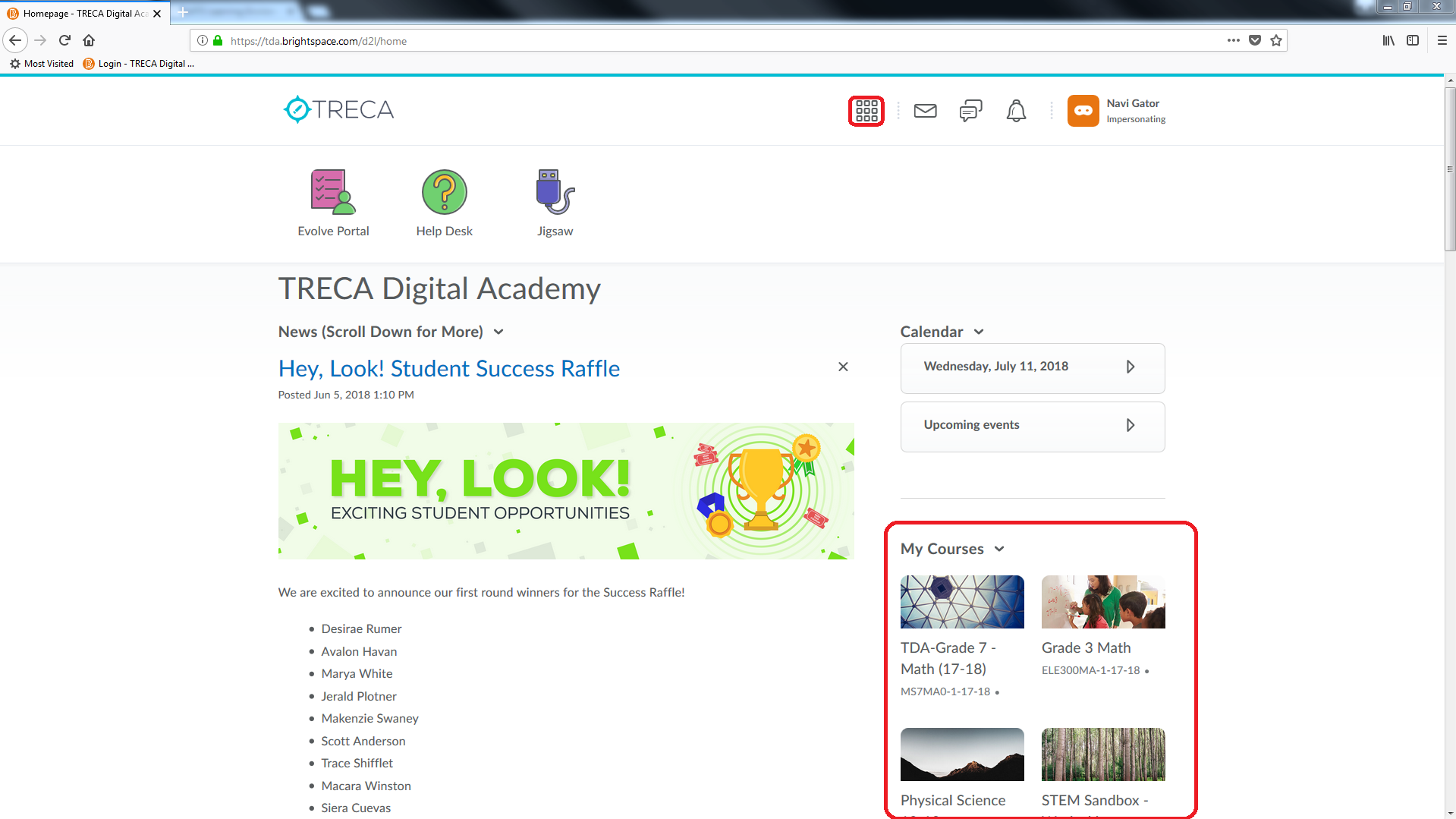Open TDA-Grade 7 Math (17-18) course
Screen dimensions: 1456x819
pyautogui.click(x=948, y=658)
